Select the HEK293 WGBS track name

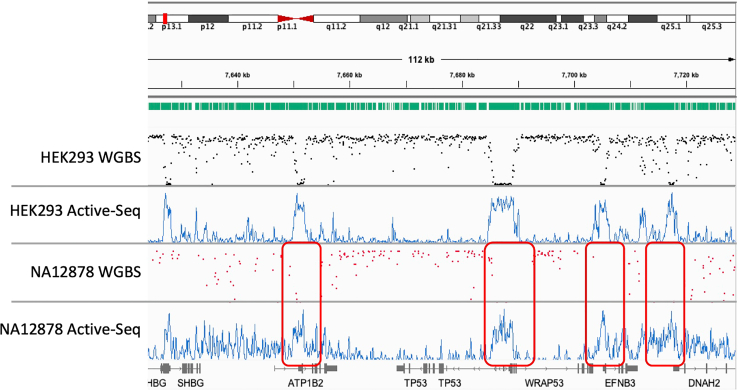(91, 157)
